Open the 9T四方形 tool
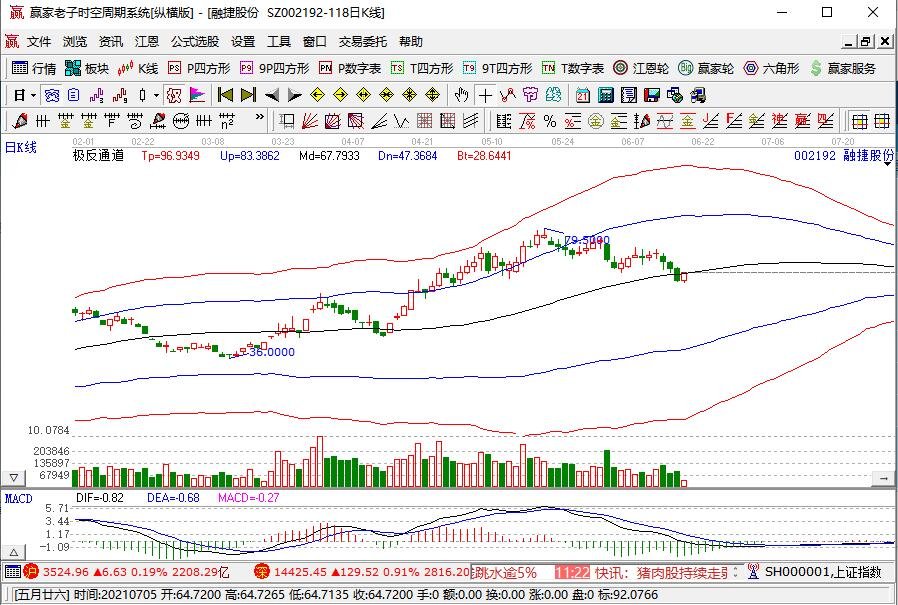 tap(498, 68)
